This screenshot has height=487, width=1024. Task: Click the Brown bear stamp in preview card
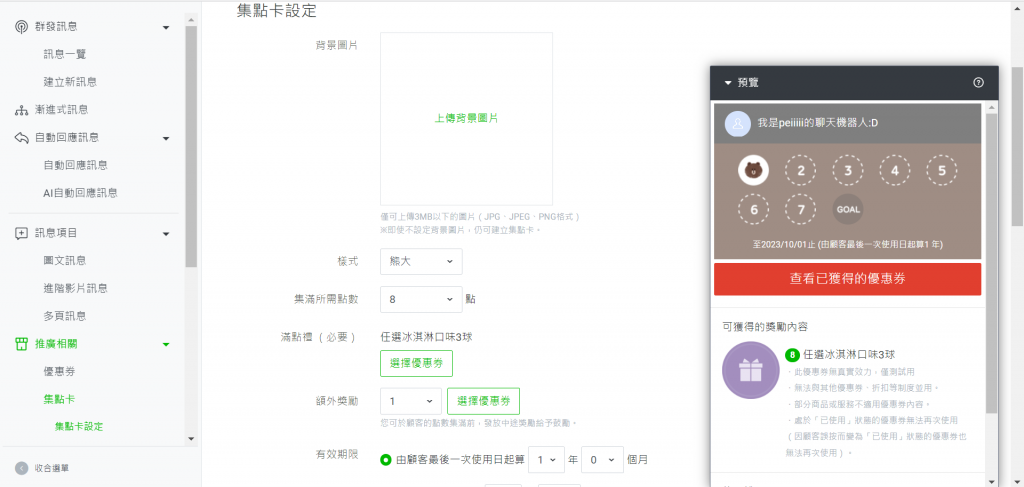[754, 171]
